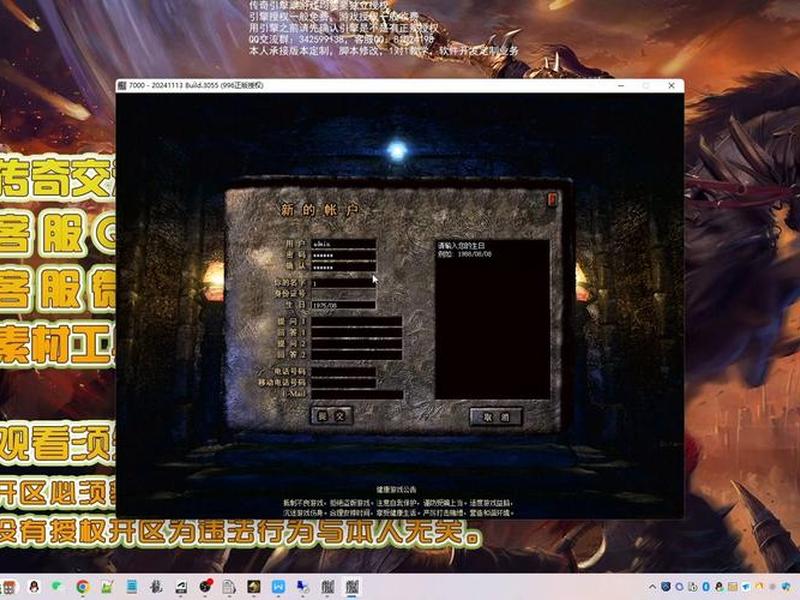Open the QQ penguin taskbar icon
Screen dimensions: 800x600
pos(34,587)
